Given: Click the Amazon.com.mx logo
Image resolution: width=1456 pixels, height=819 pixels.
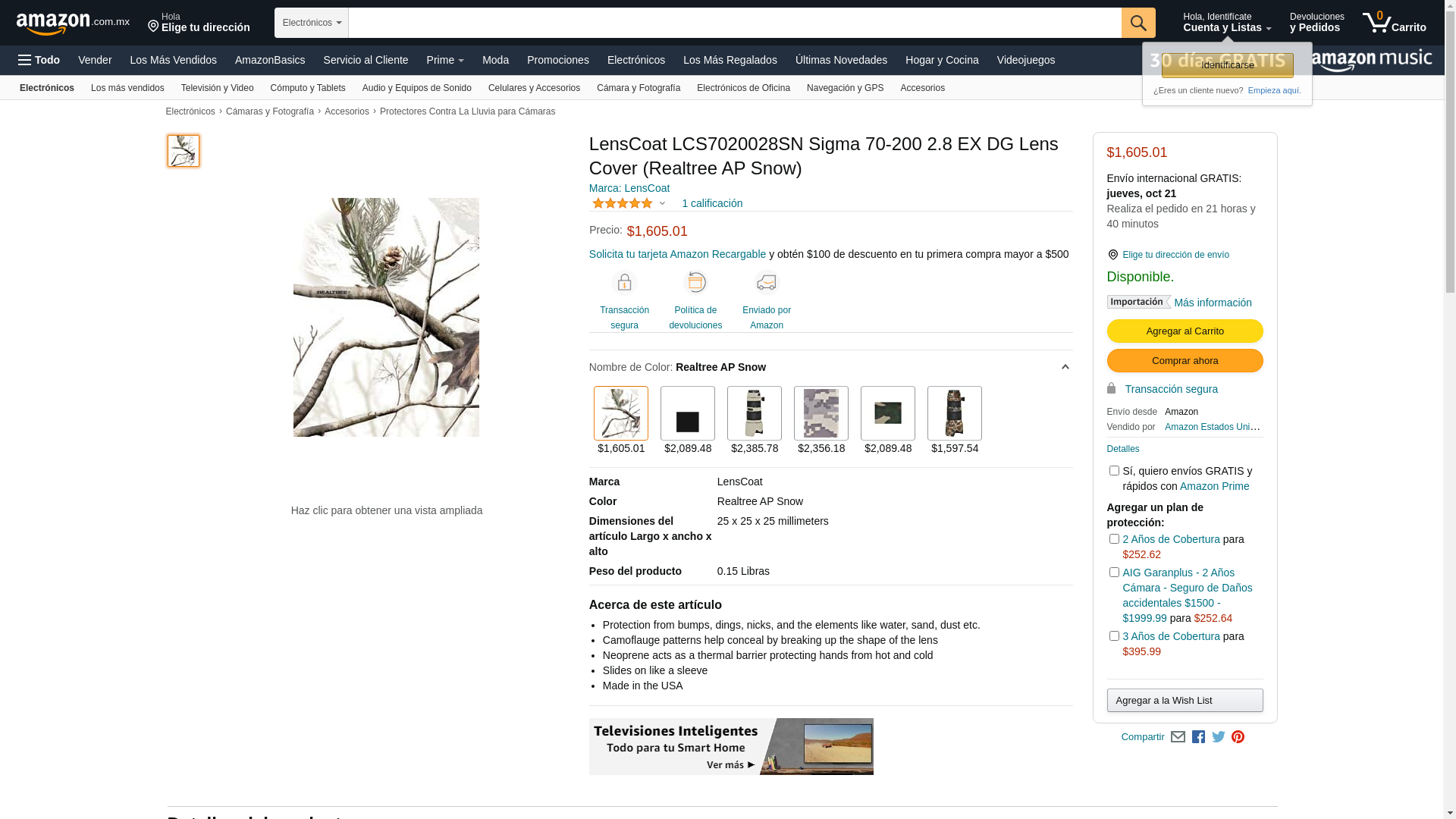Looking at the screenshot, I should (x=73, y=24).
